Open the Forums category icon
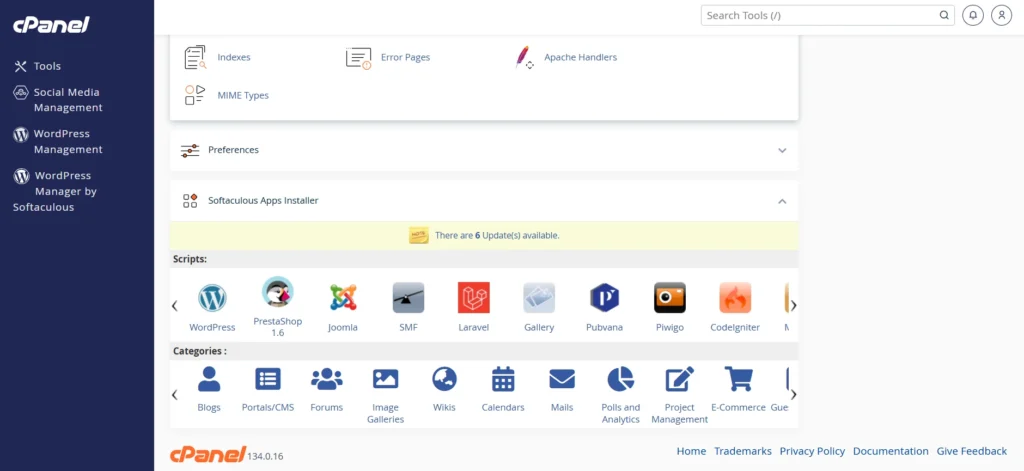 coord(327,379)
